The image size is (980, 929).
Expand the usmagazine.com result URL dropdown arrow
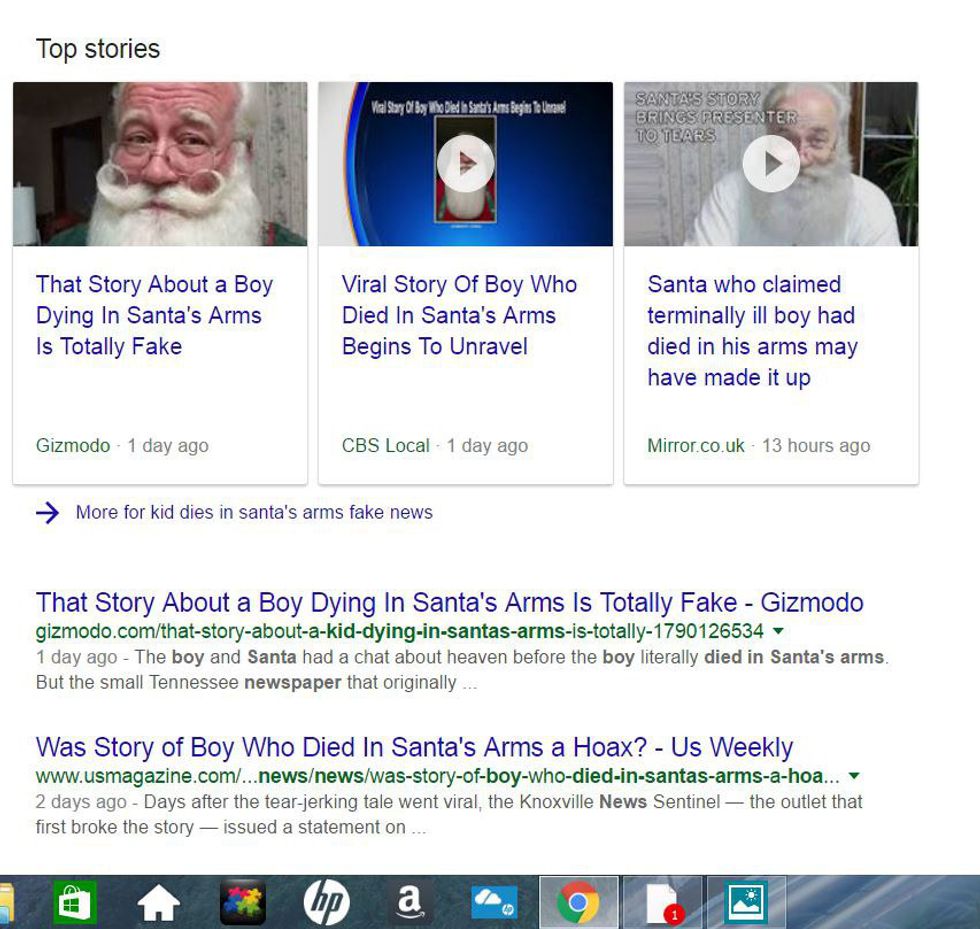[x=854, y=777]
